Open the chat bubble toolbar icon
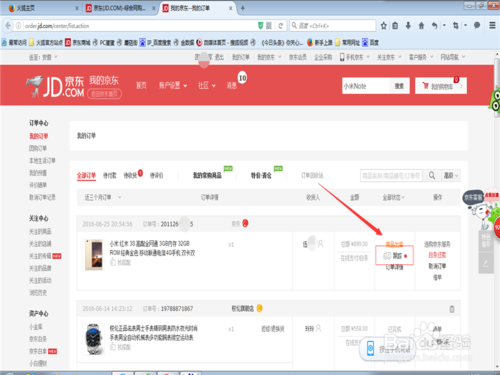 (477, 25)
